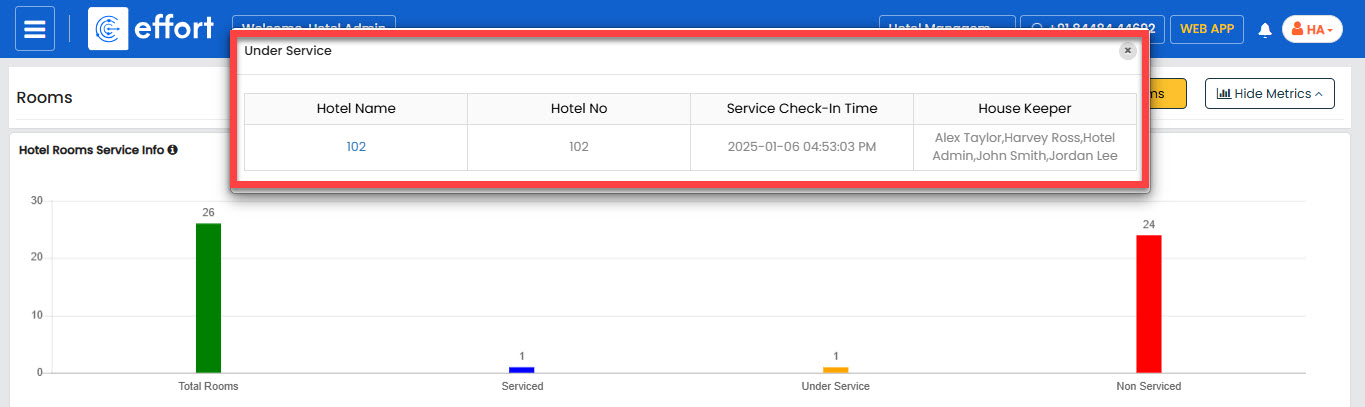Click the Effort logo
Screen dimensions: 1365x407
(152, 29)
